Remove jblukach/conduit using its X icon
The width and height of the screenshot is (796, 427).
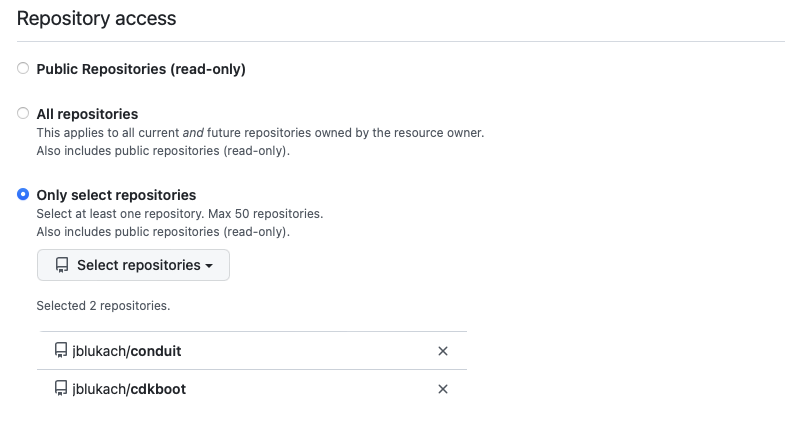[443, 351]
